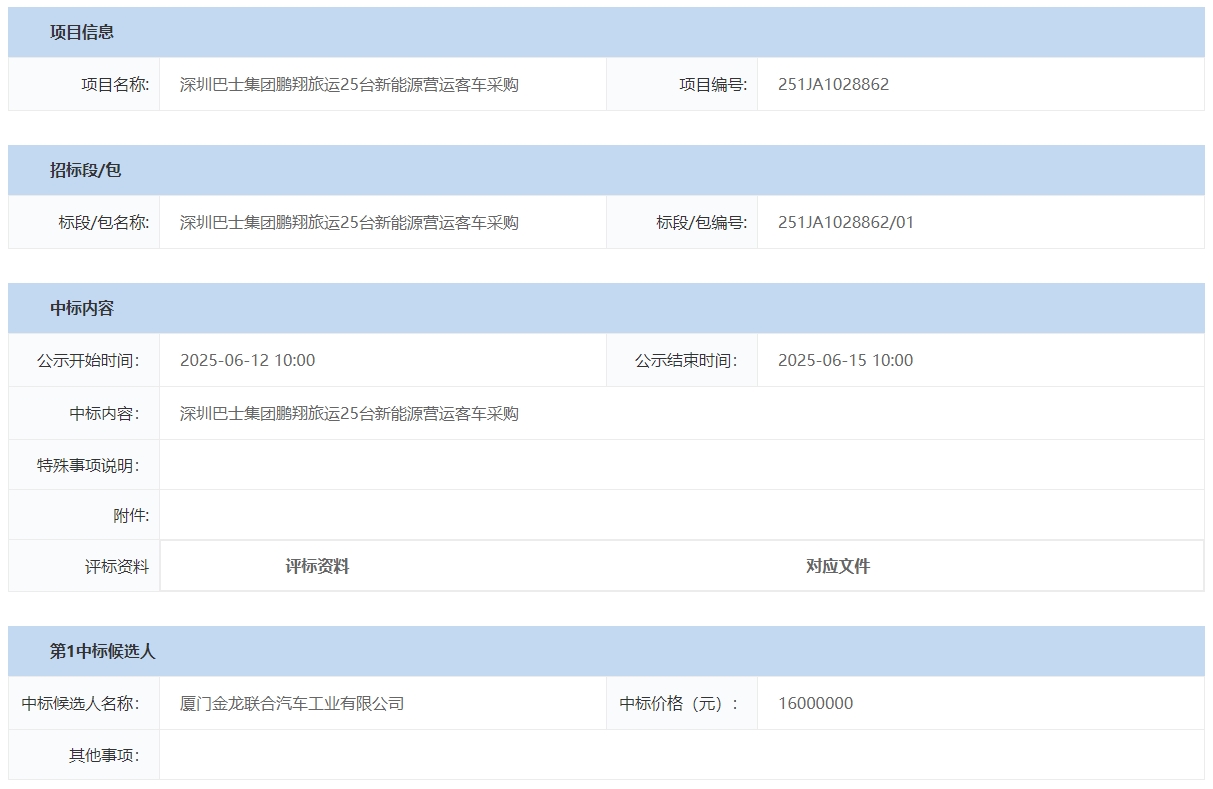The image size is (1213, 789).
Task: Click the 项目编号 label
Action: (713, 85)
